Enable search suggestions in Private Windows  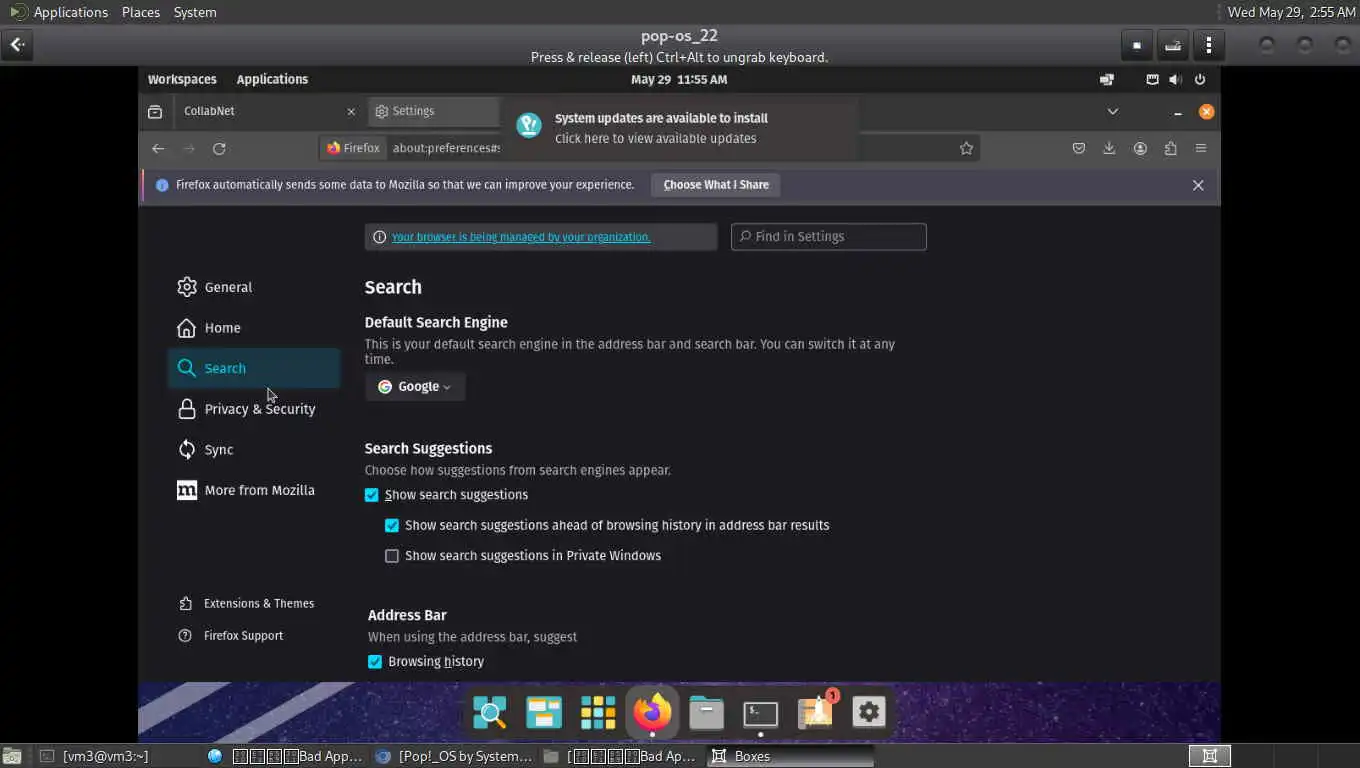tap(392, 556)
